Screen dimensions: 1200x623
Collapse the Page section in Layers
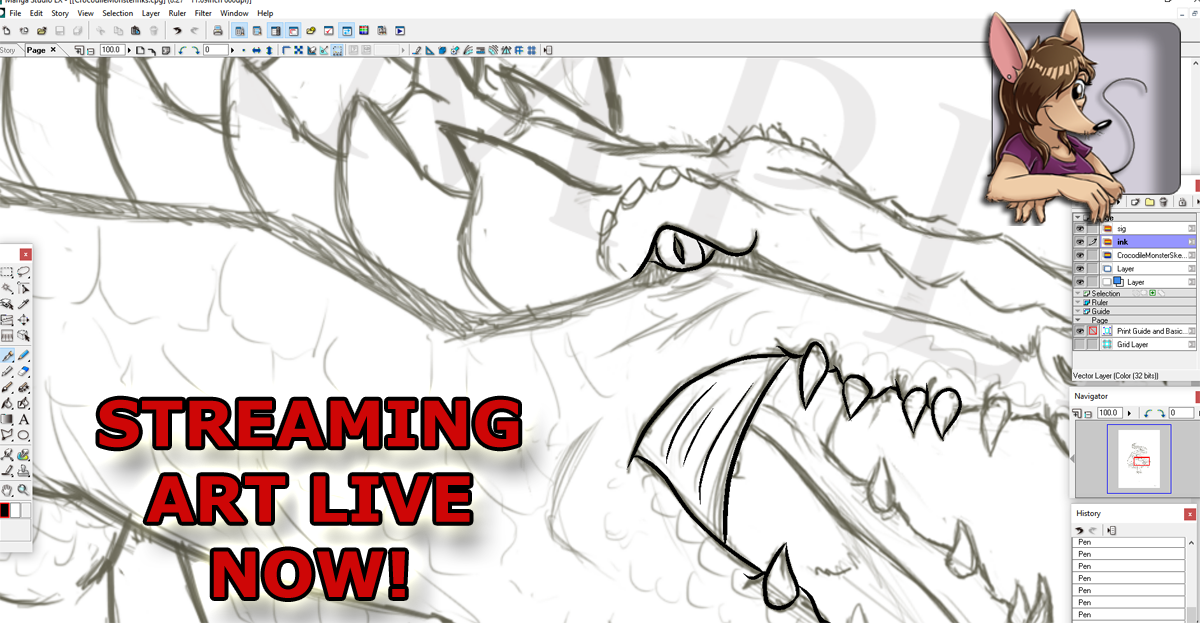click(x=1078, y=320)
